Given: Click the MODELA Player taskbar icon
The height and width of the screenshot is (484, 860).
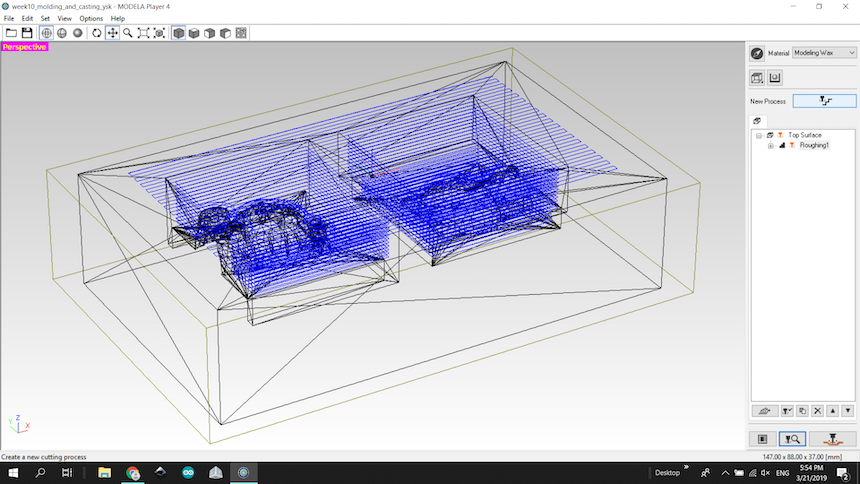Looking at the screenshot, I should click(x=244, y=473).
